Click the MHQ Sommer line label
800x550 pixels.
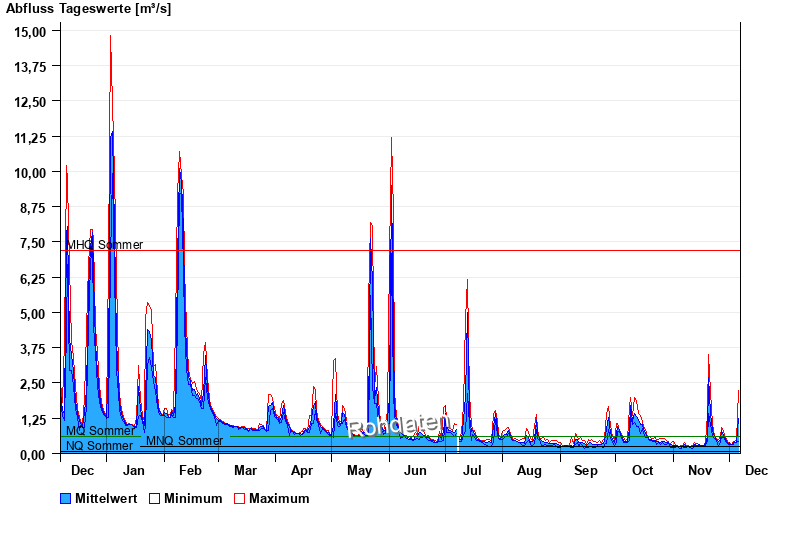(104, 244)
